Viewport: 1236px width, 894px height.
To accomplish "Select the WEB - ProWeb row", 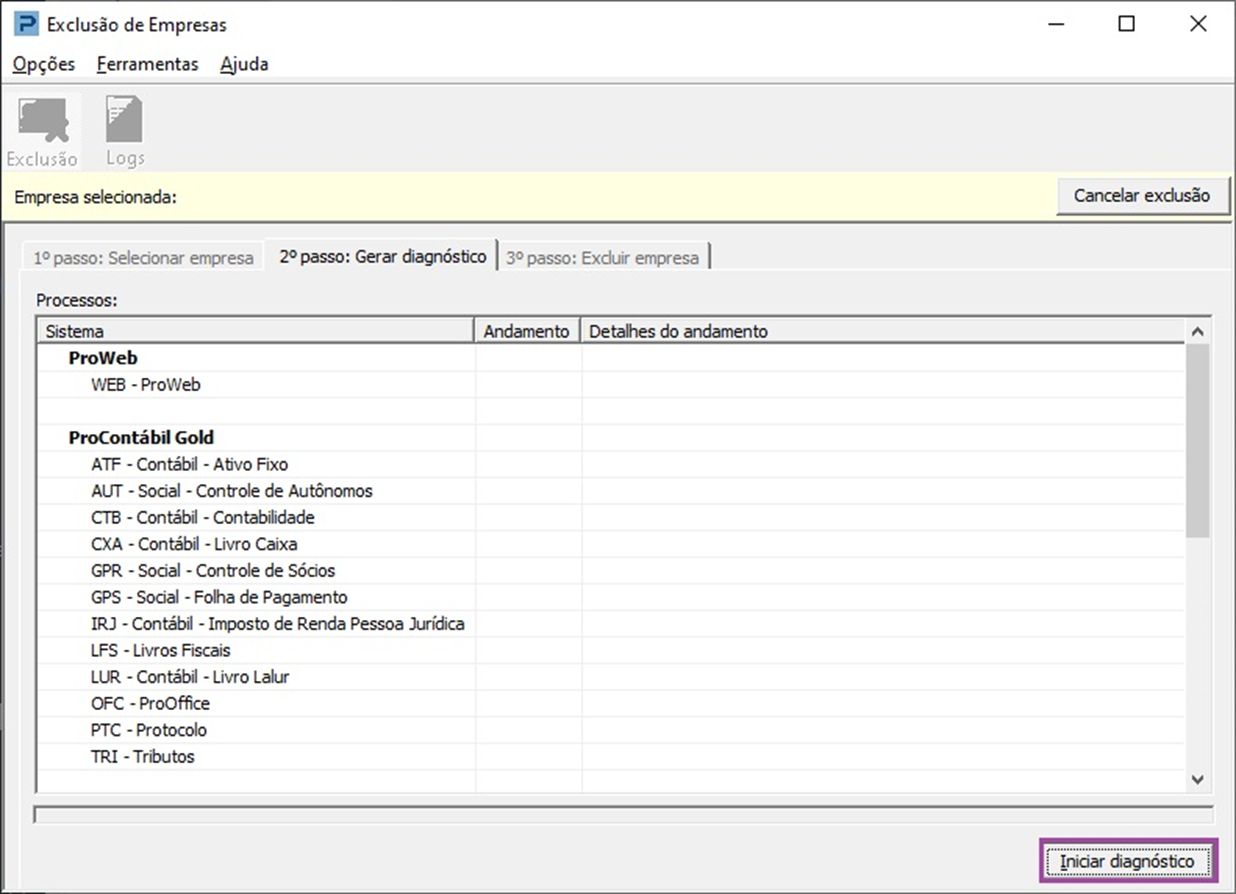I will coord(611,384).
